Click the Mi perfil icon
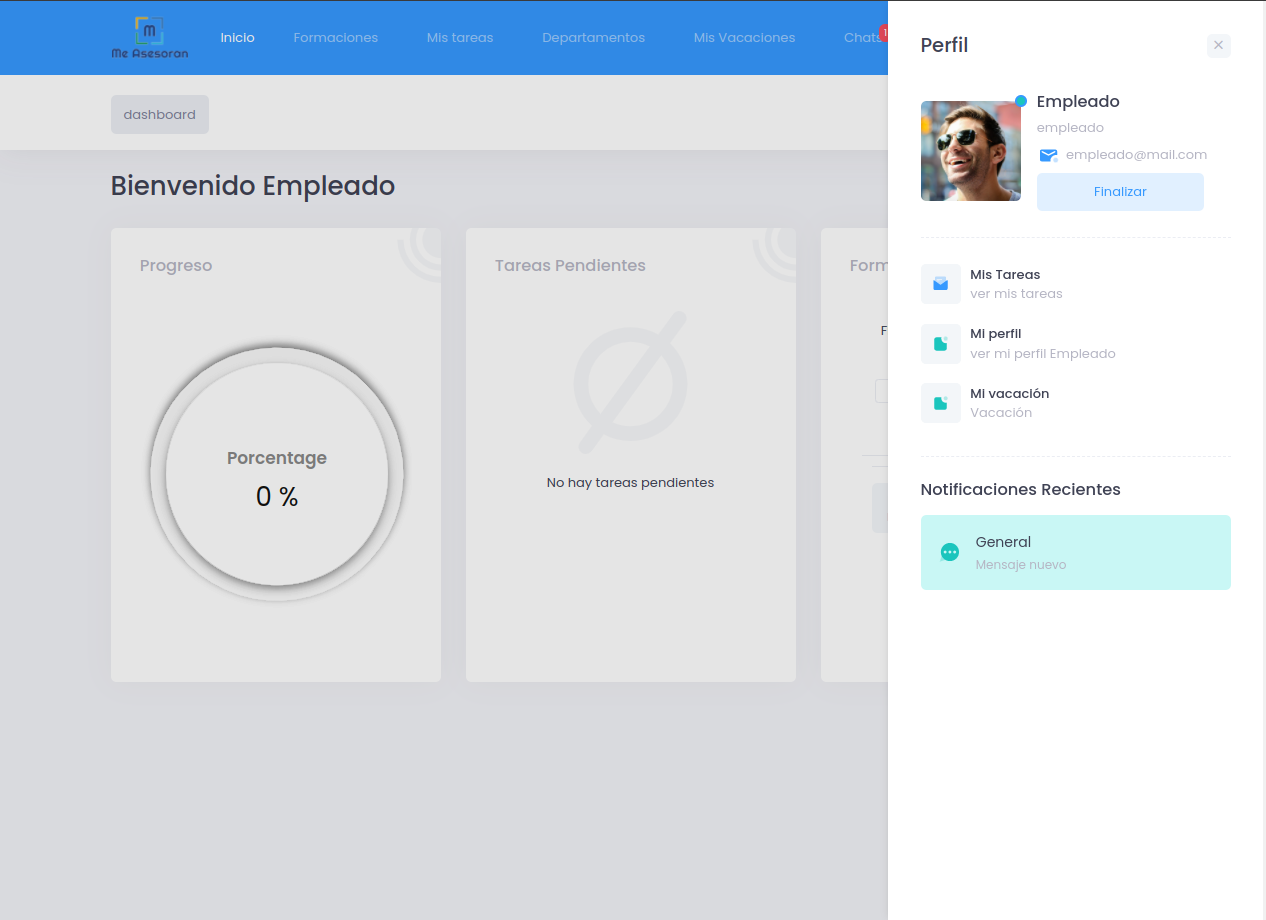The height and width of the screenshot is (920, 1266). [x=940, y=344]
